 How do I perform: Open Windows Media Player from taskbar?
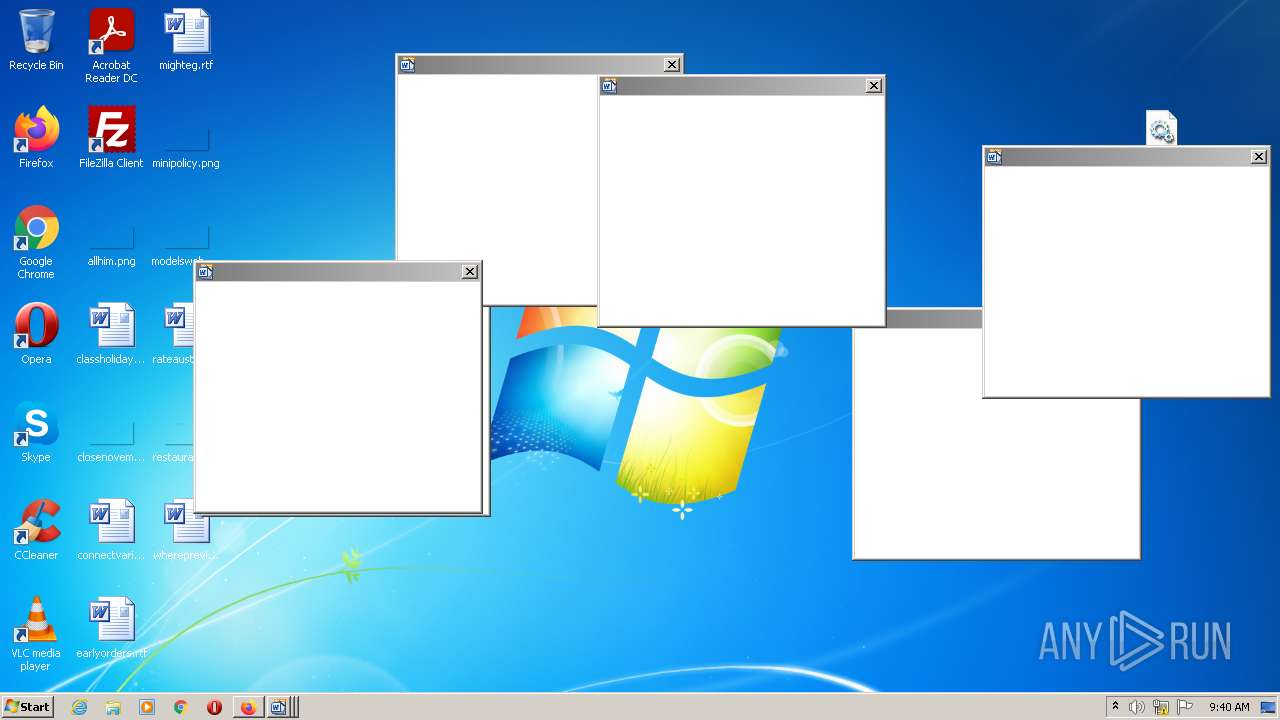147,707
